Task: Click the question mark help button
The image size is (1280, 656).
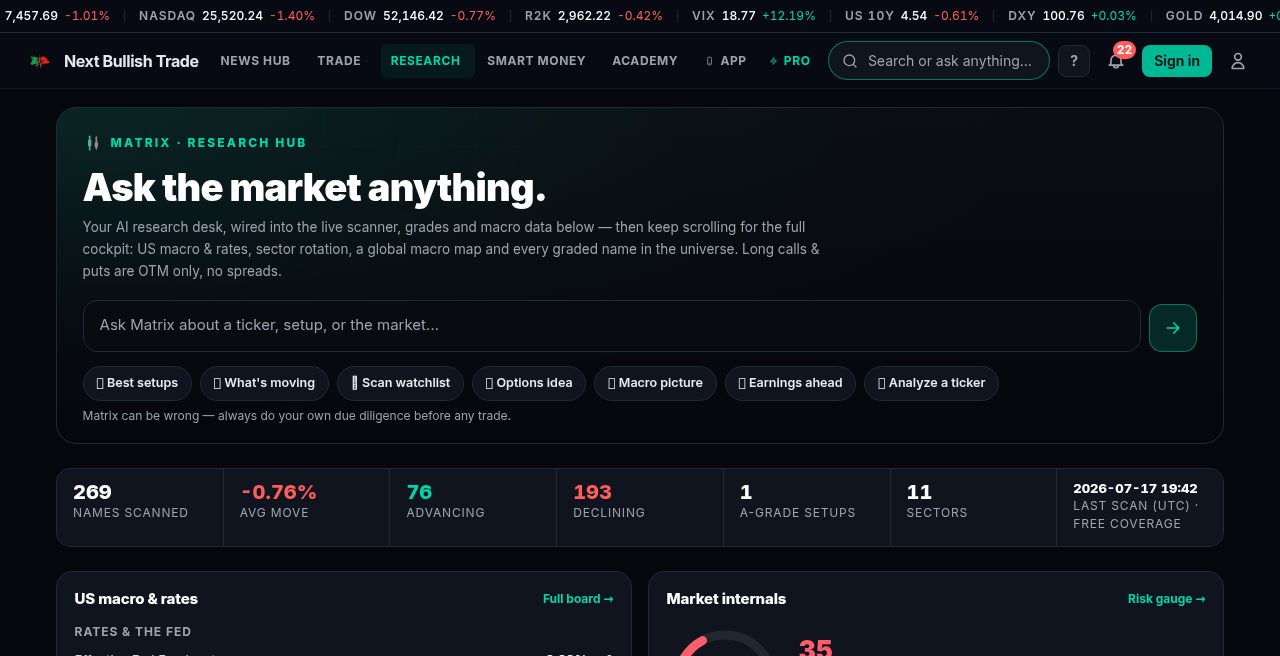Action: (x=1074, y=61)
